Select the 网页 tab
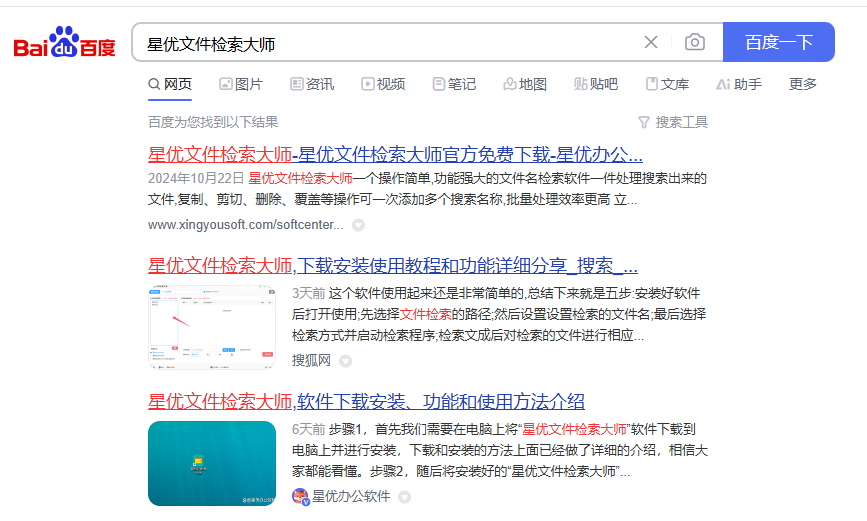Image resolution: width=867 pixels, height=521 pixels. tap(170, 84)
